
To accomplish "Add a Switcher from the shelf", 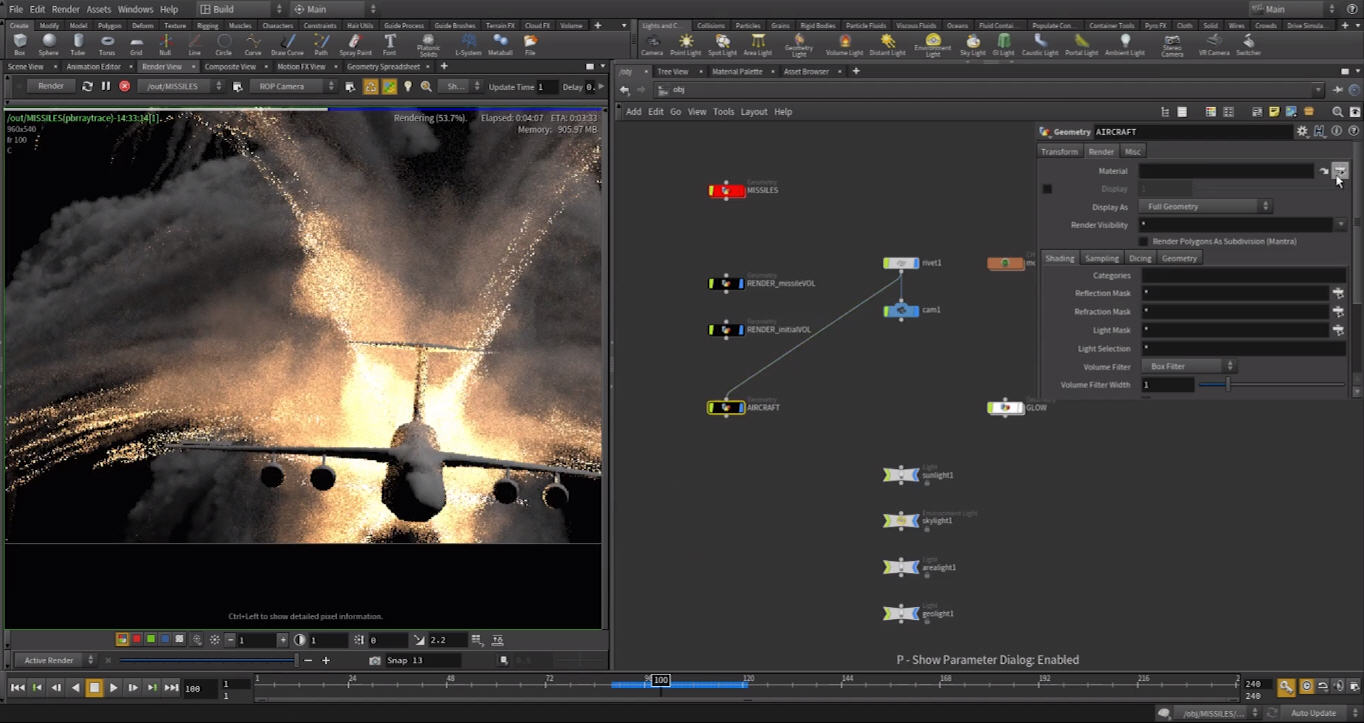I will [1247, 44].
